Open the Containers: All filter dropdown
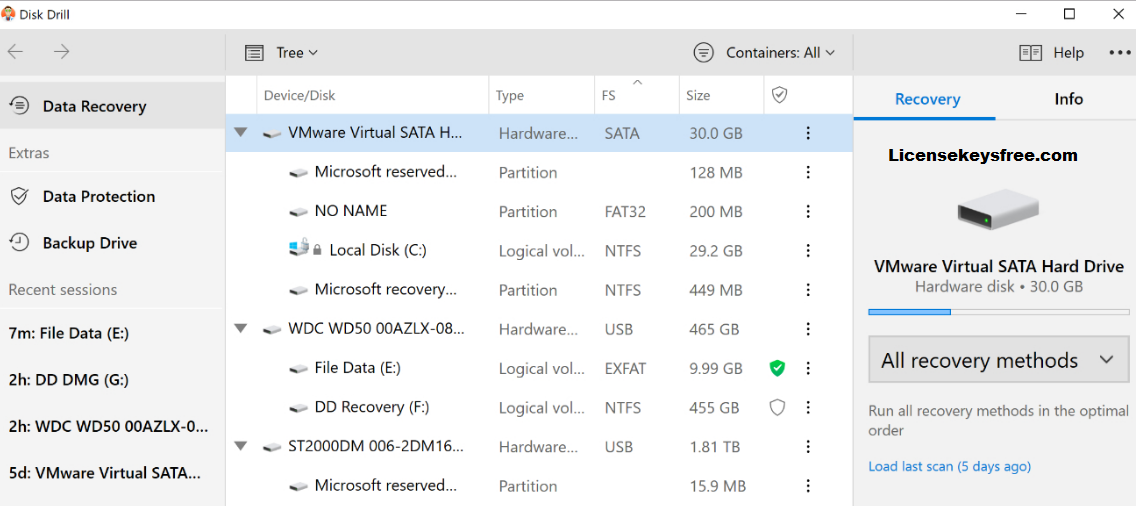Image resolution: width=1136 pixels, height=506 pixels. pyautogui.click(x=764, y=52)
